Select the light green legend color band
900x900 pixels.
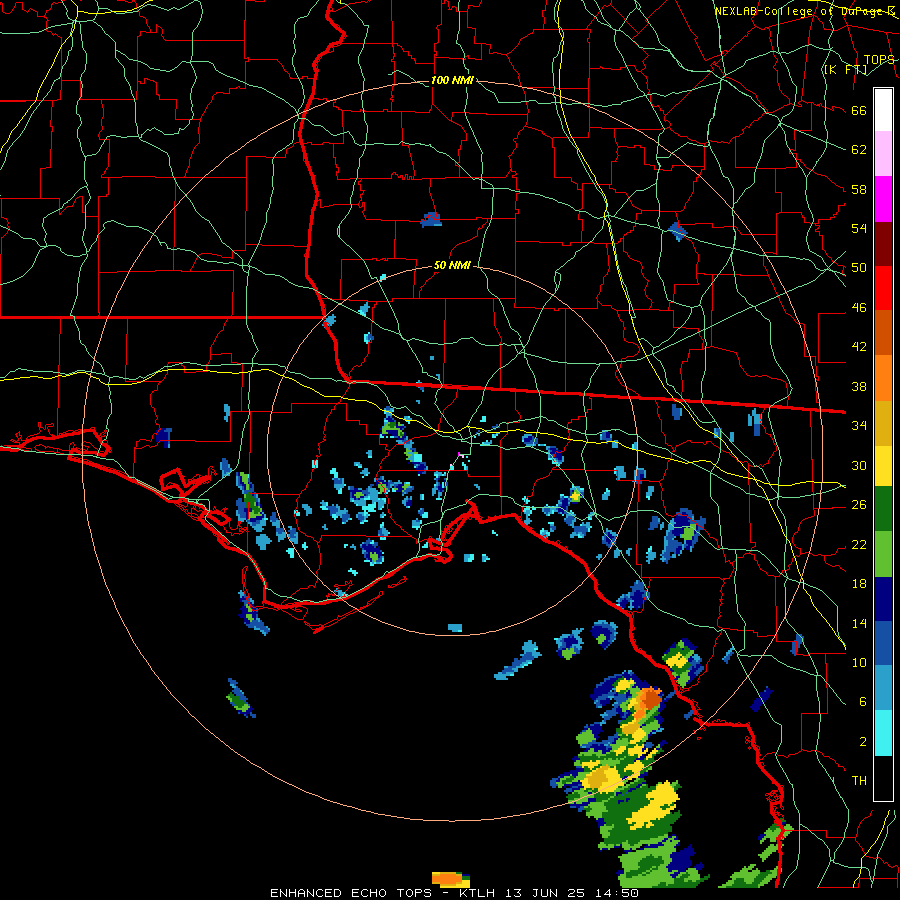pyautogui.click(x=883, y=554)
